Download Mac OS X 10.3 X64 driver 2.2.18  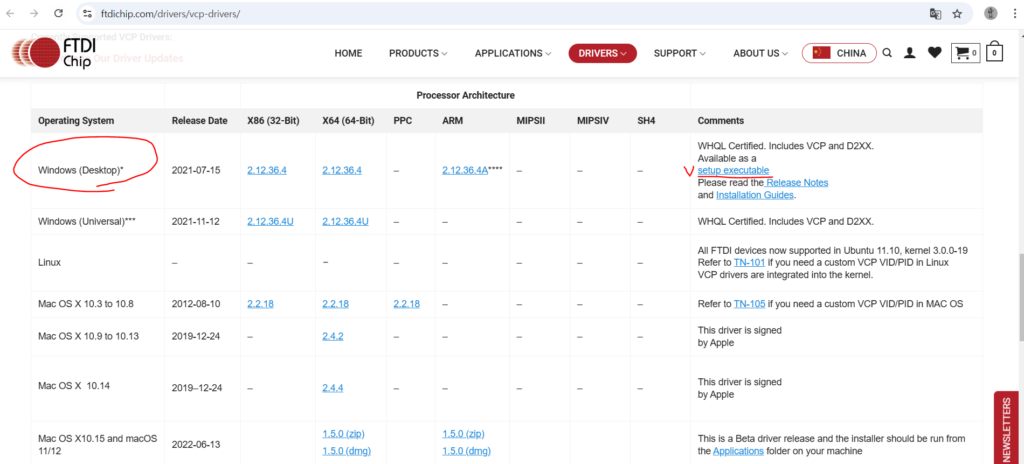335,304
